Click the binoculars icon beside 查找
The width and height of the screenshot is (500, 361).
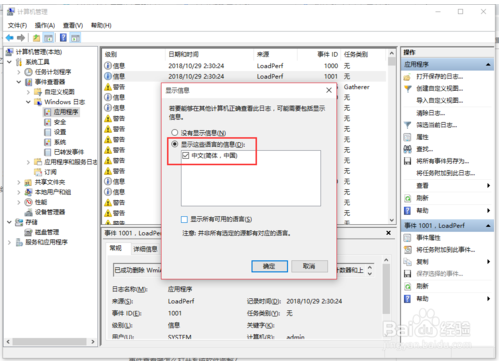(x=407, y=149)
